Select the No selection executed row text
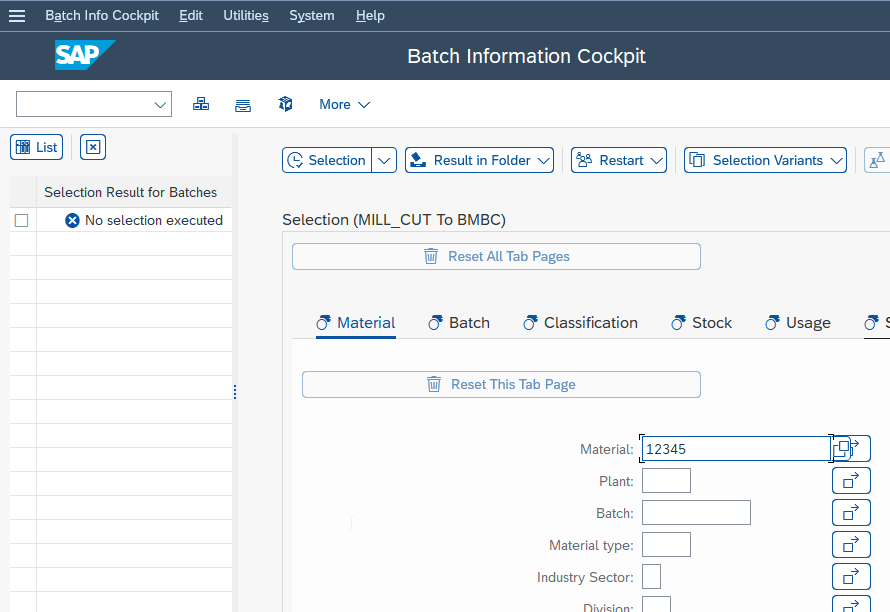 [154, 220]
